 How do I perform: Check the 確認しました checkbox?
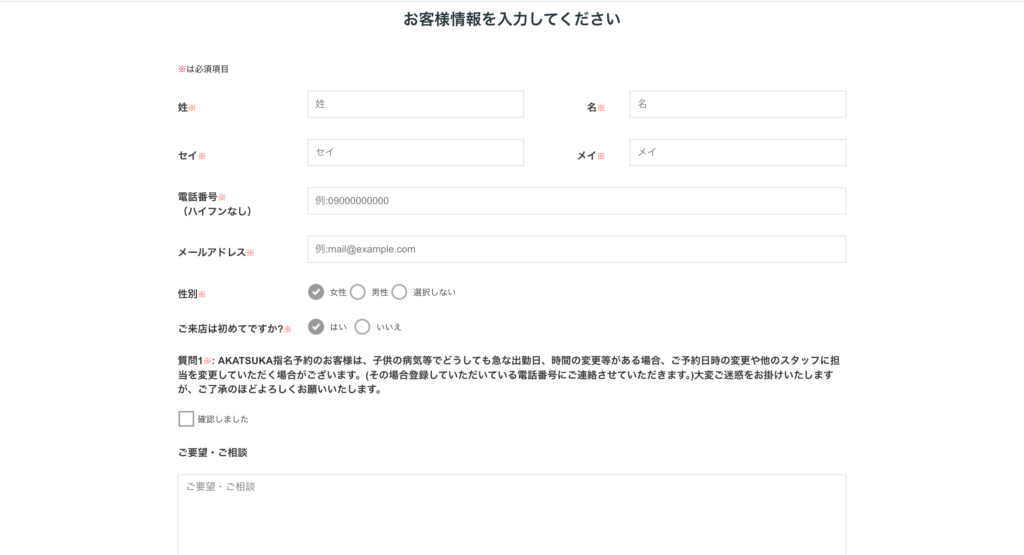pos(186,419)
